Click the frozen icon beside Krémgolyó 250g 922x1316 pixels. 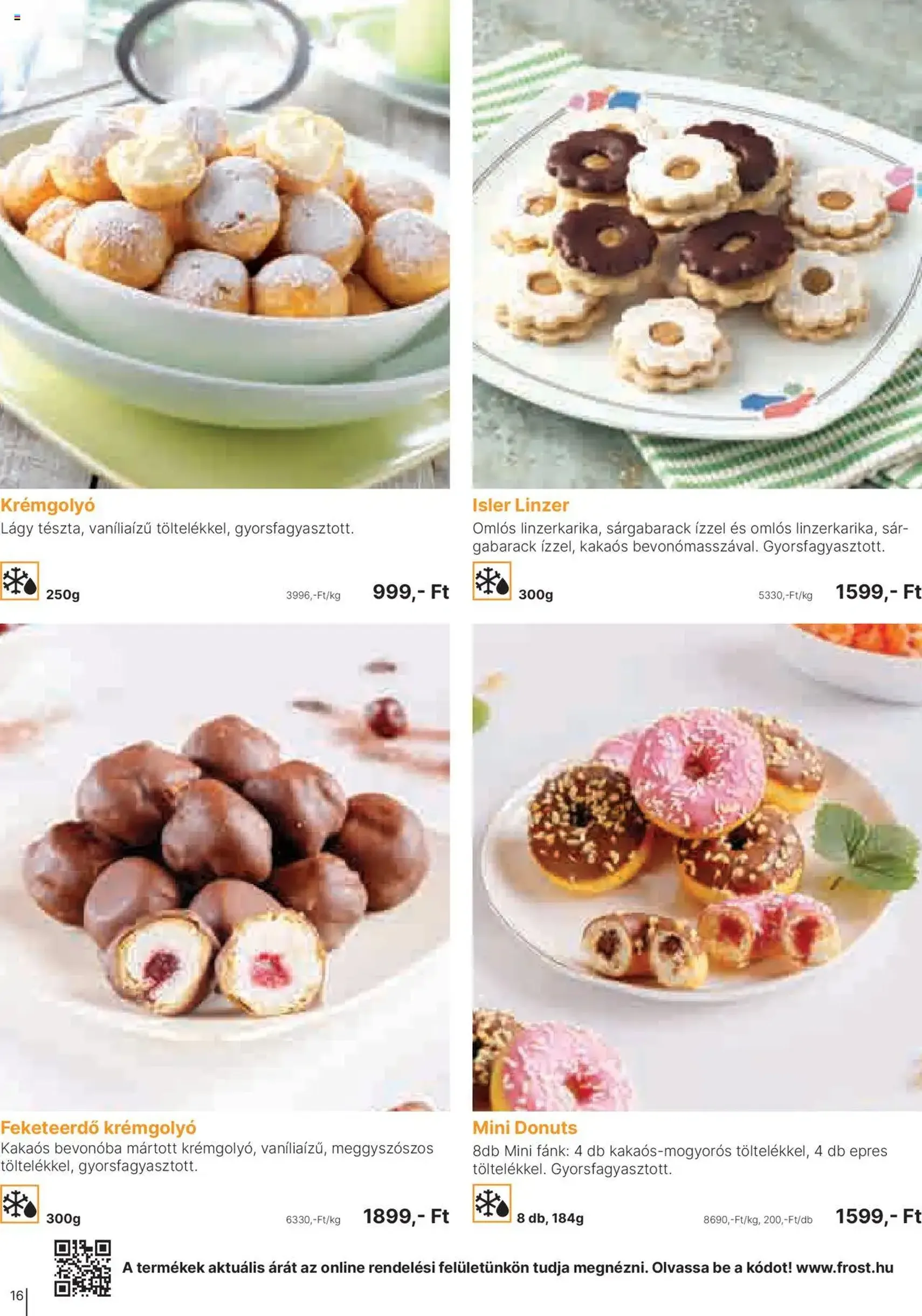[x=19, y=581]
